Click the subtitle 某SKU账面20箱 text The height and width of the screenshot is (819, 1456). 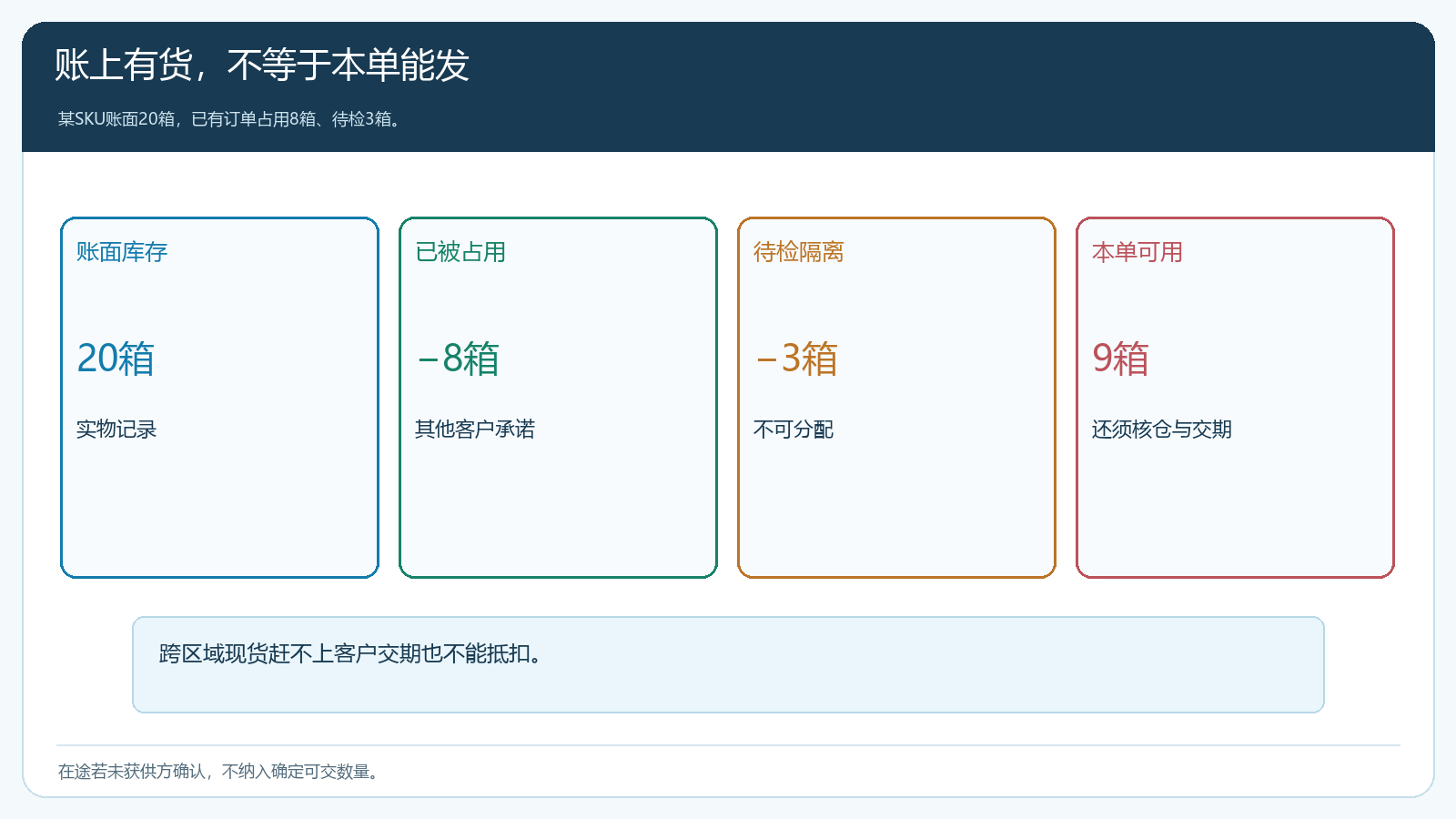[230, 119]
